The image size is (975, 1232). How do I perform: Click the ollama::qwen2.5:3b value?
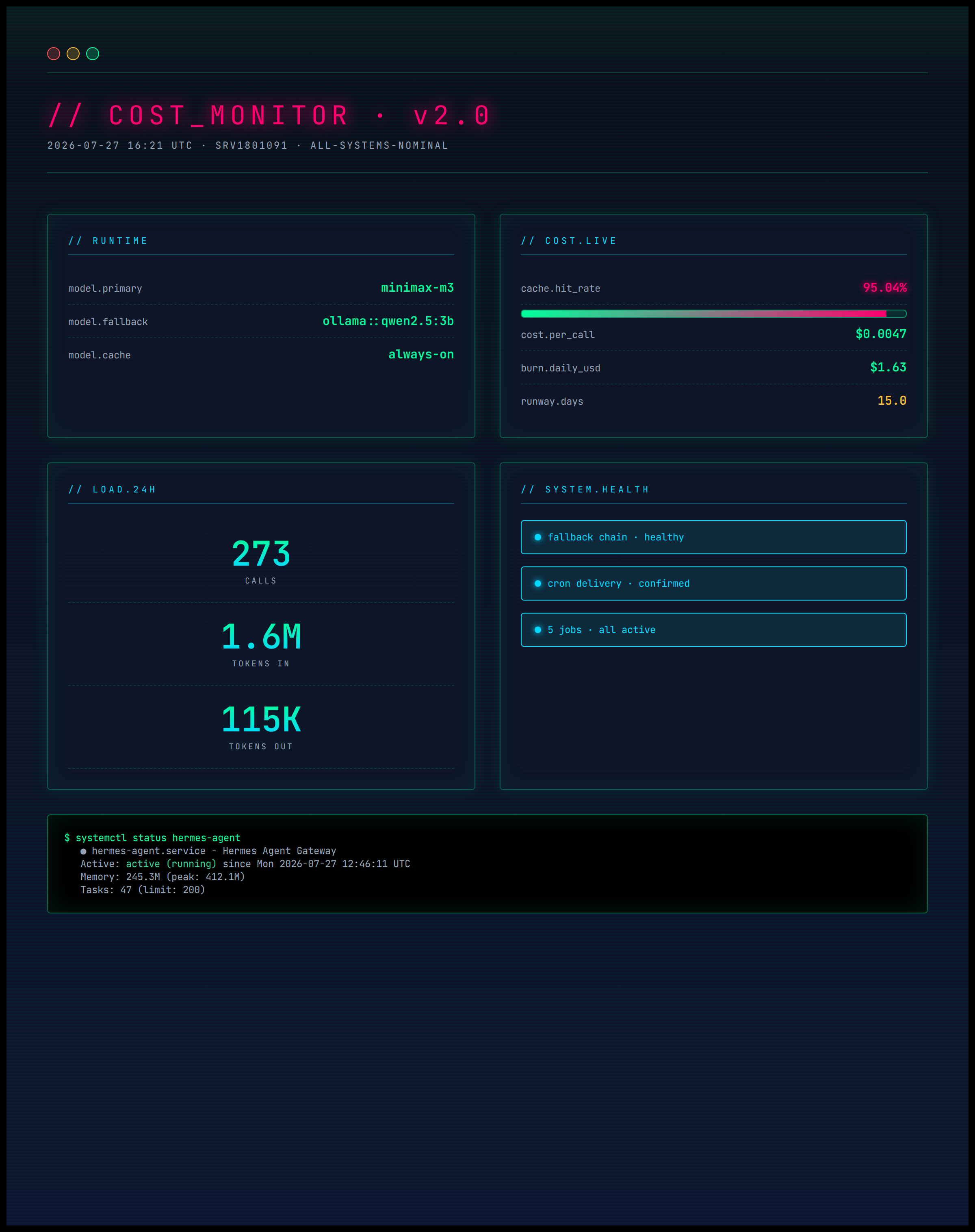tap(388, 321)
